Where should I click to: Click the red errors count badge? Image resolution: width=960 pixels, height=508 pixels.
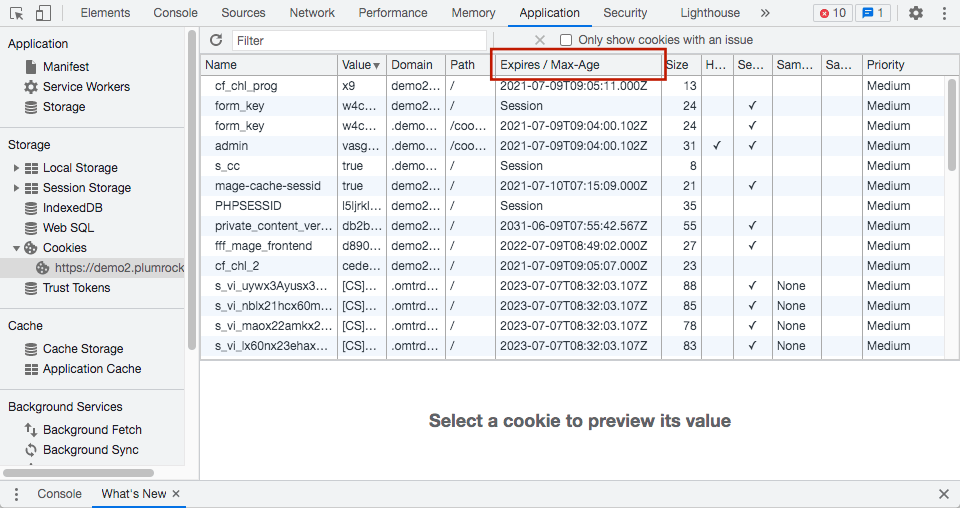click(x=833, y=13)
